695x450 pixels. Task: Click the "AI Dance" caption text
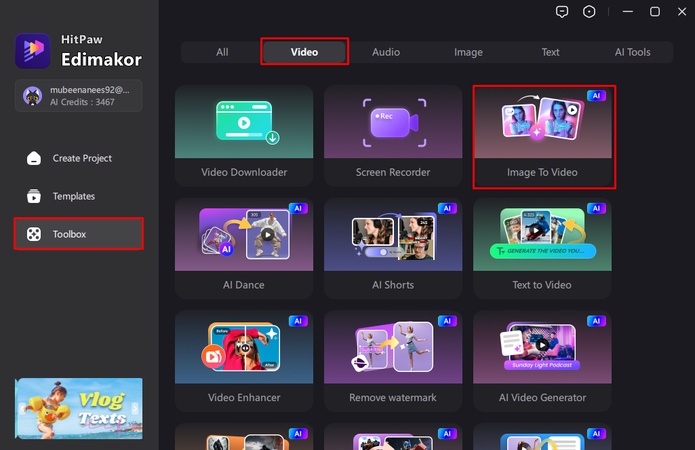244,285
